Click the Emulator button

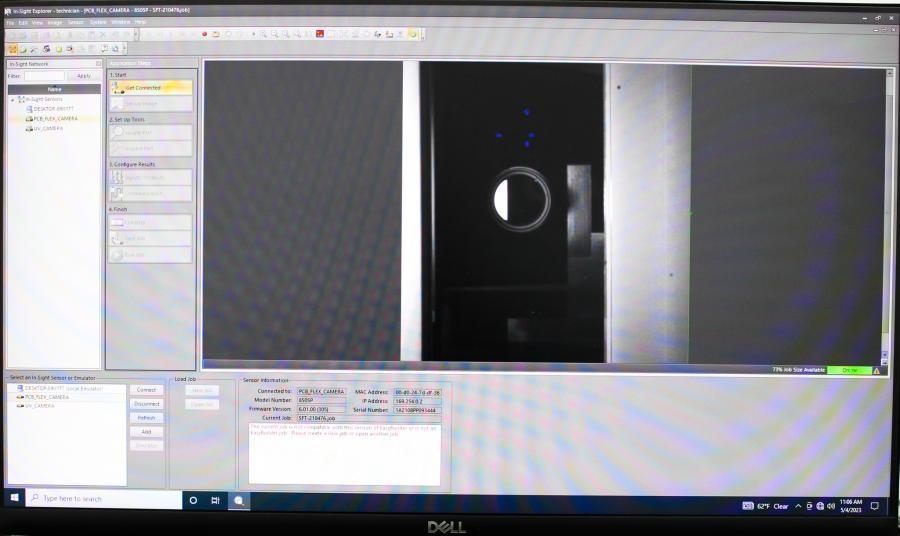(146, 445)
